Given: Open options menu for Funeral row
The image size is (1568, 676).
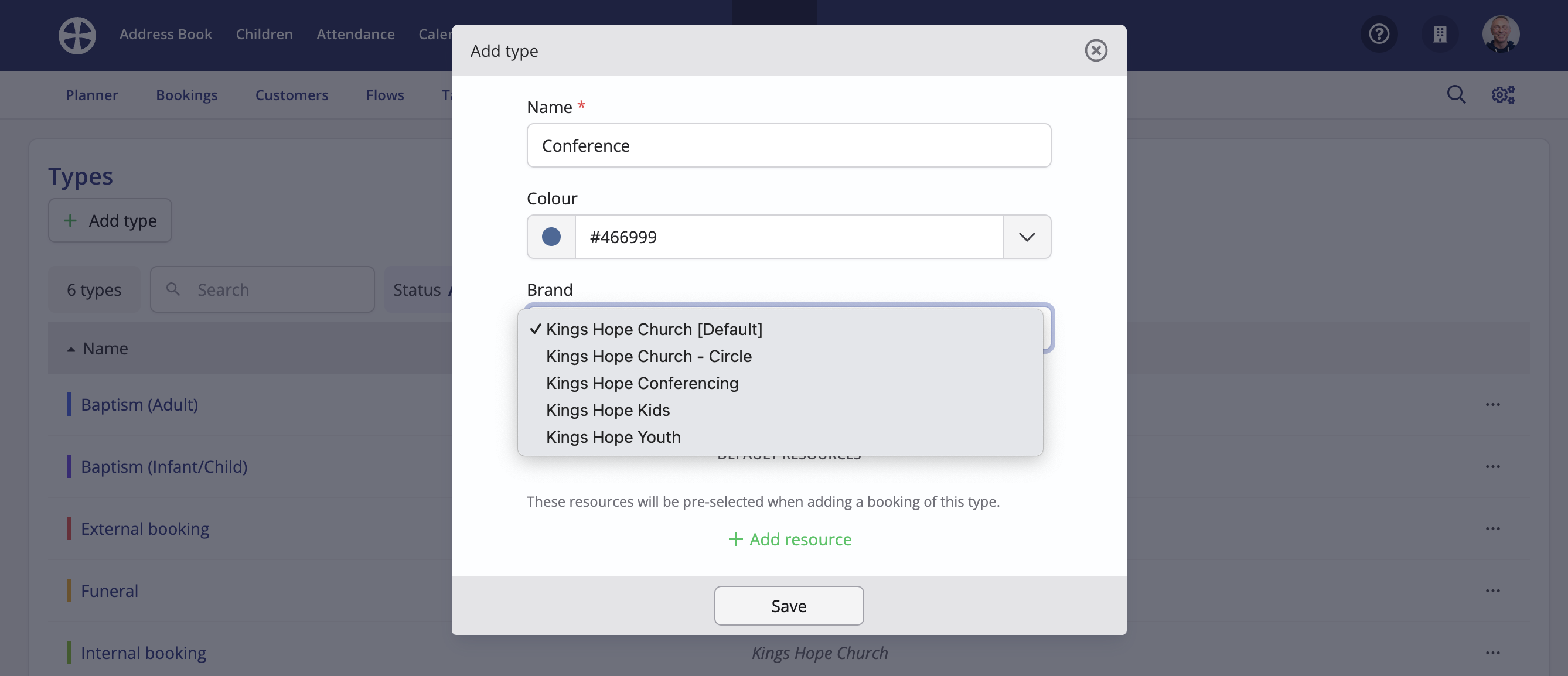Looking at the screenshot, I should [x=1492, y=590].
